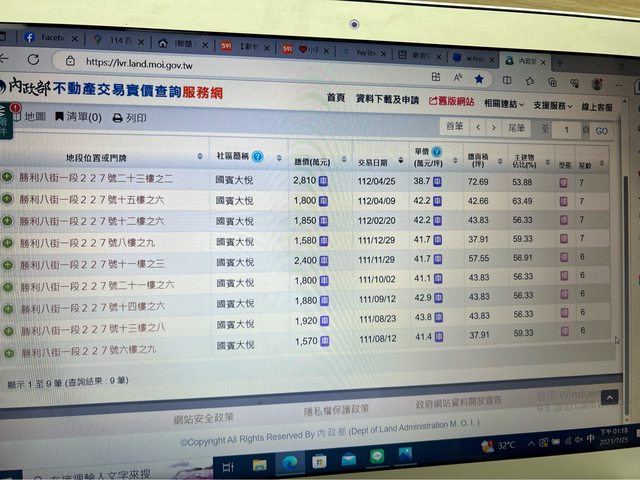Open floor plan icon in the 112/04/25 row

point(565,182)
